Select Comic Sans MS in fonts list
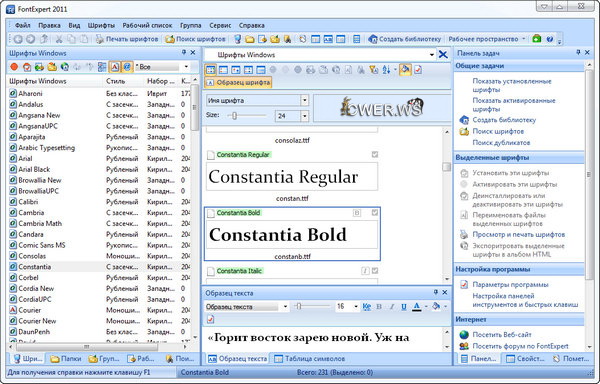600x384 pixels. pyautogui.click(x=99, y=245)
